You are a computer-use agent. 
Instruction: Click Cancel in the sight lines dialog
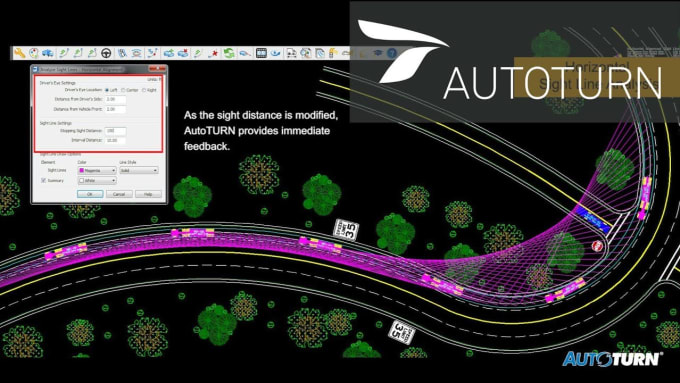(x=119, y=194)
